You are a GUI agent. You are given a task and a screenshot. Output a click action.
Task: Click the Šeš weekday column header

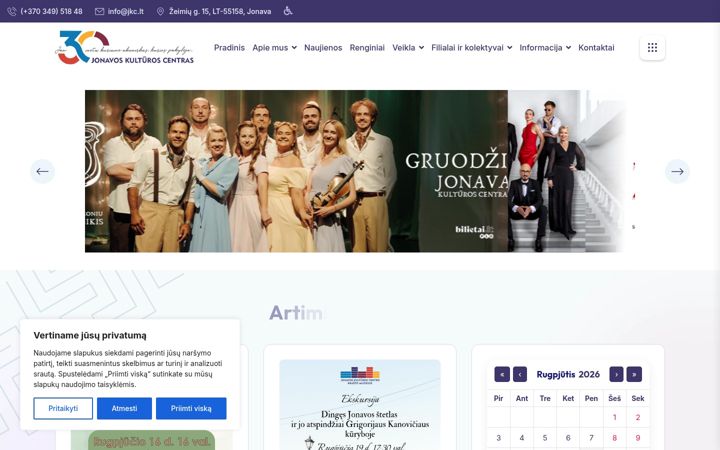[x=614, y=399]
